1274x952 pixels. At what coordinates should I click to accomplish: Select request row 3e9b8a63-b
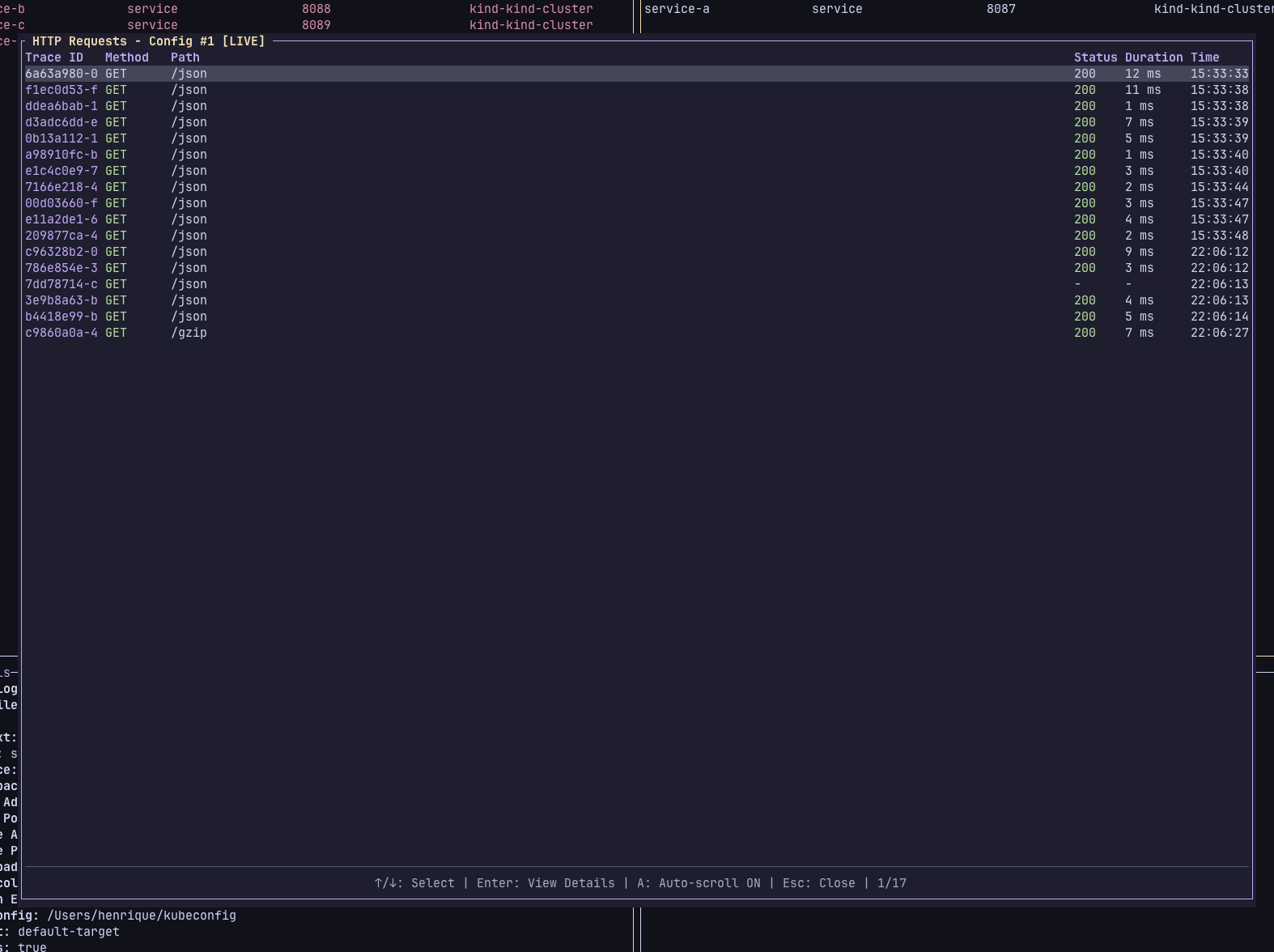[x=637, y=300]
